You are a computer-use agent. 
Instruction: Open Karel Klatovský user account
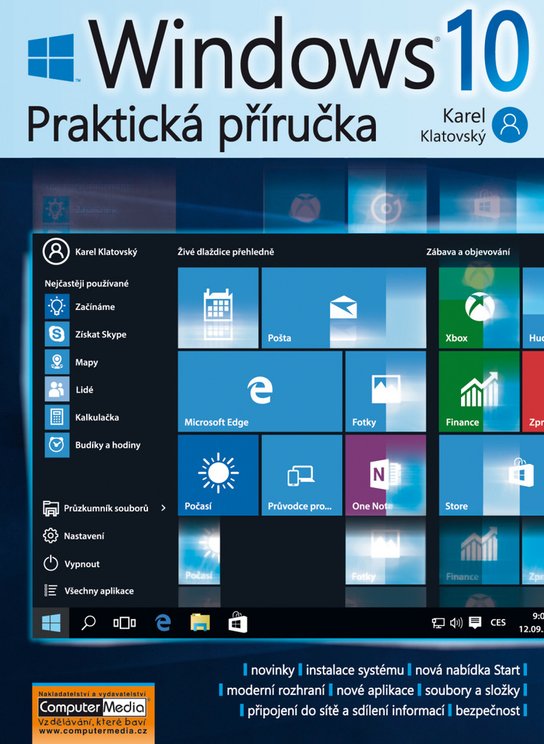90,252
